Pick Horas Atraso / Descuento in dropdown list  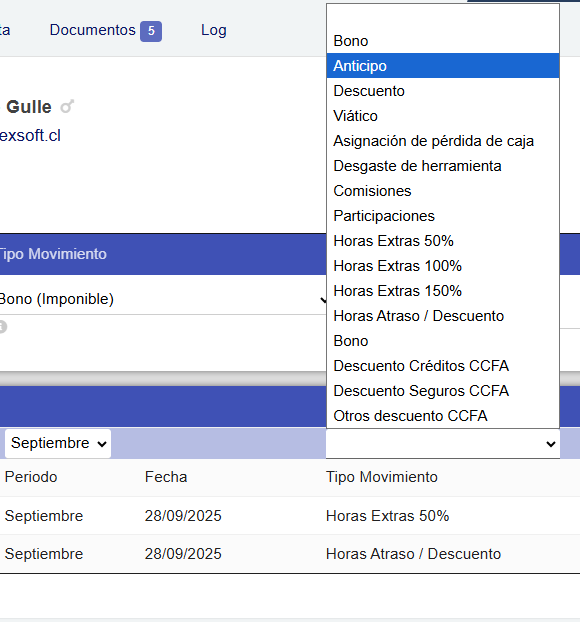click(x=443, y=316)
